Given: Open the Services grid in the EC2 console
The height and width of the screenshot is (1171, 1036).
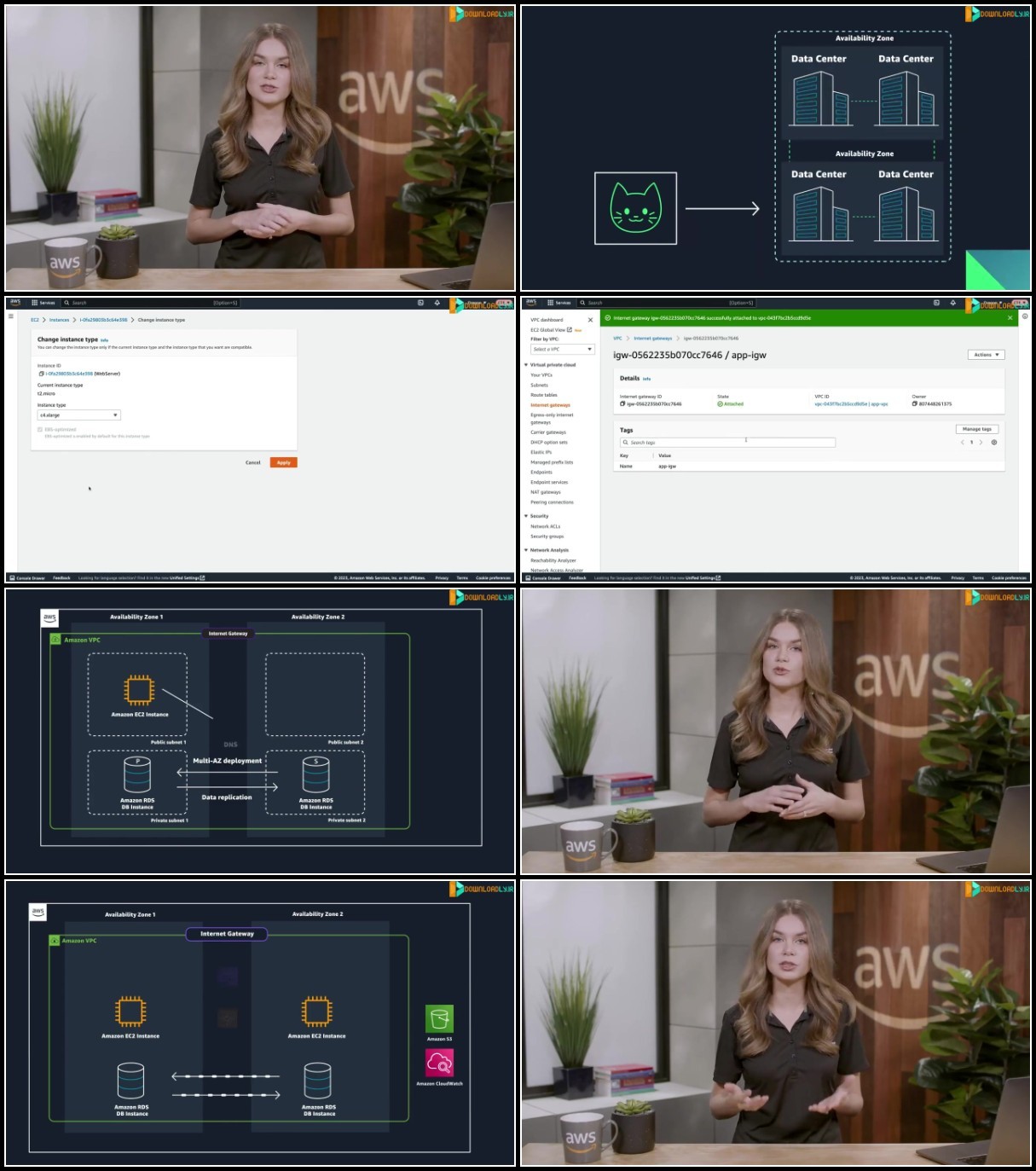Looking at the screenshot, I should click(x=43, y=303).
